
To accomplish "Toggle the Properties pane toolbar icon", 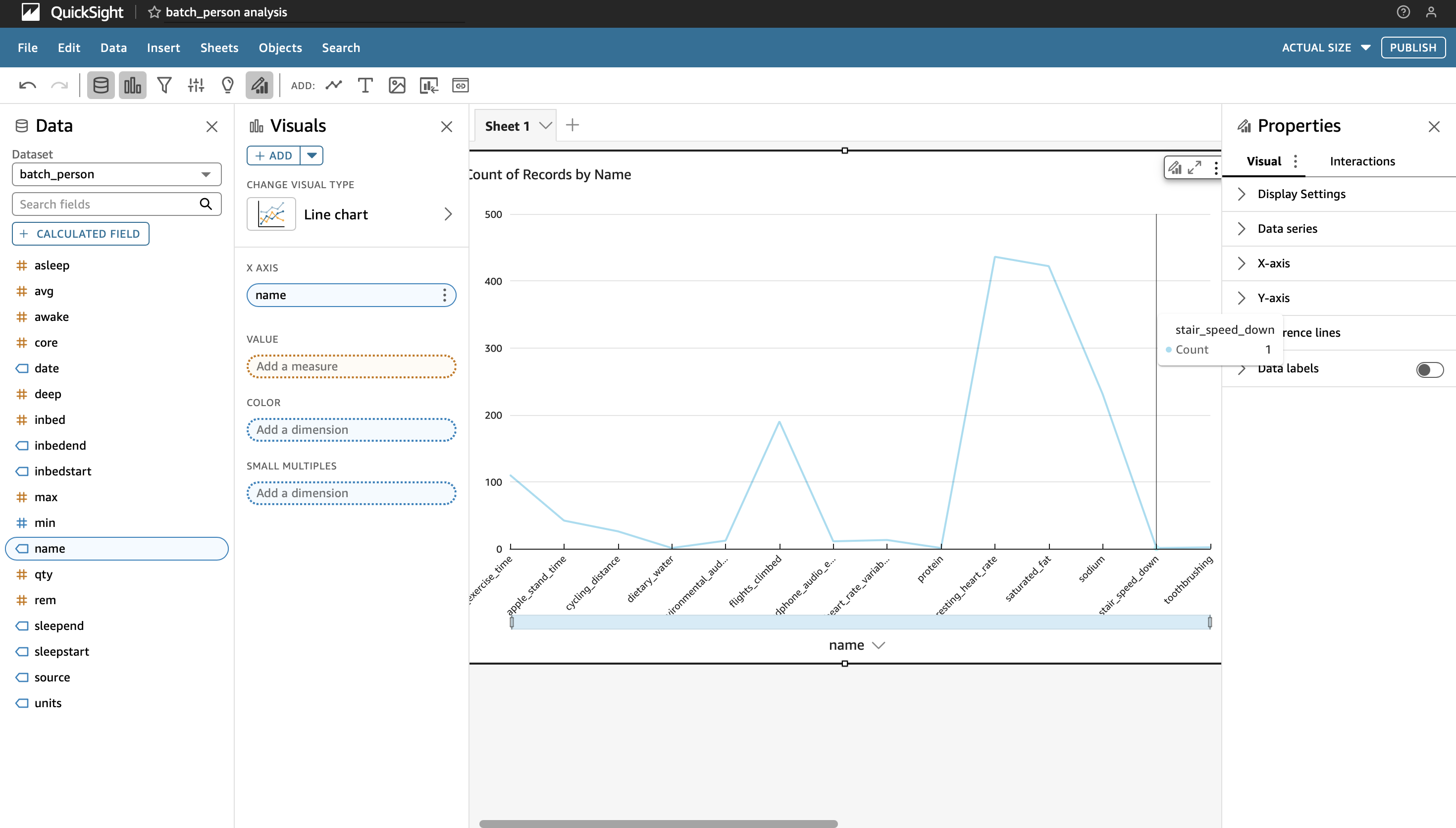I will coord(259,86).
